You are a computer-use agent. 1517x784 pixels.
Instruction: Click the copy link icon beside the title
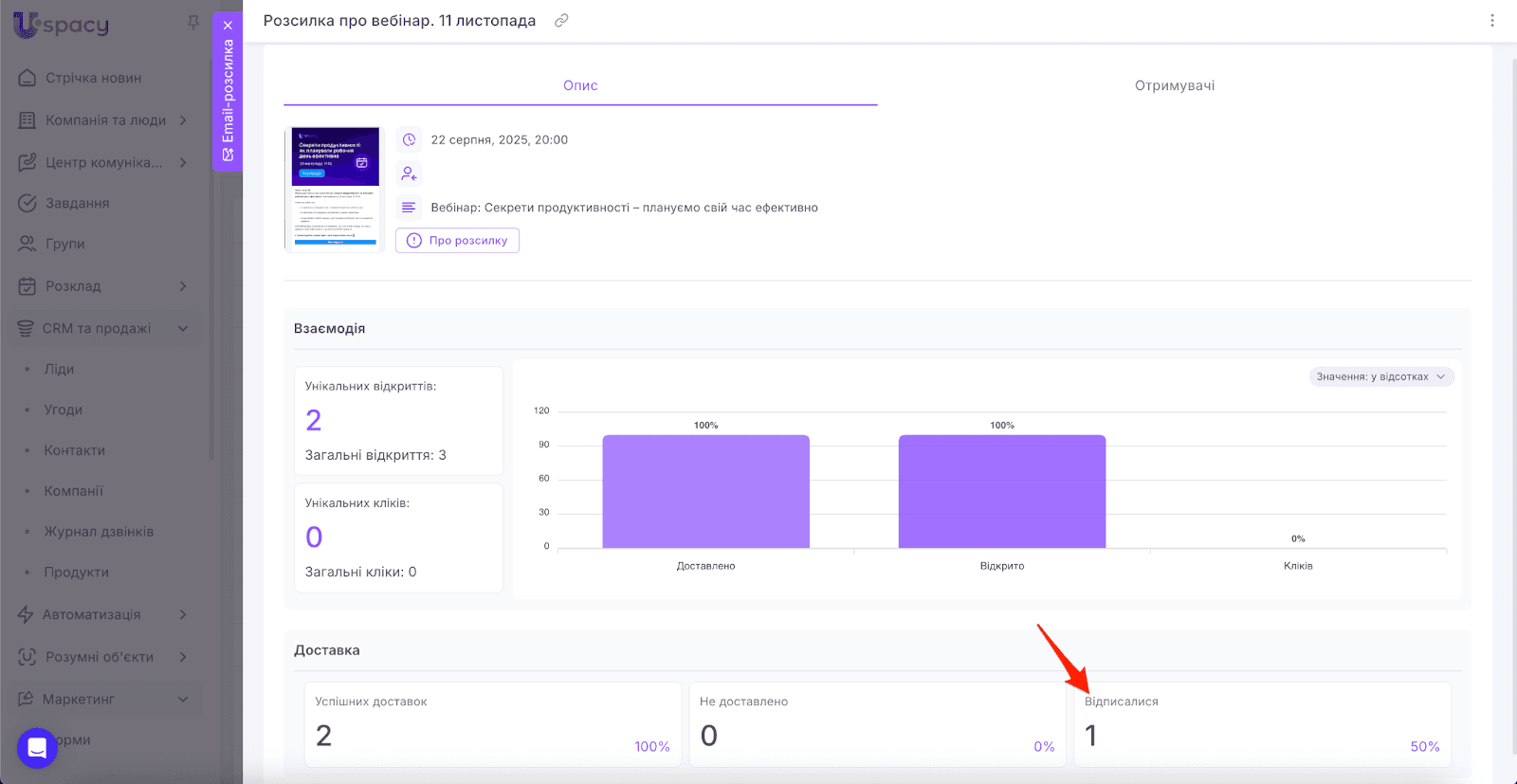tap(561, 20)
